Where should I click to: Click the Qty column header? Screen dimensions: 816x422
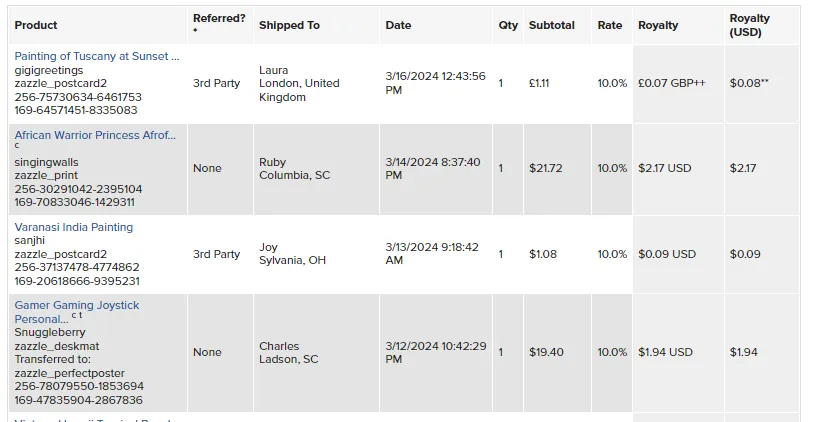(508, 25)
